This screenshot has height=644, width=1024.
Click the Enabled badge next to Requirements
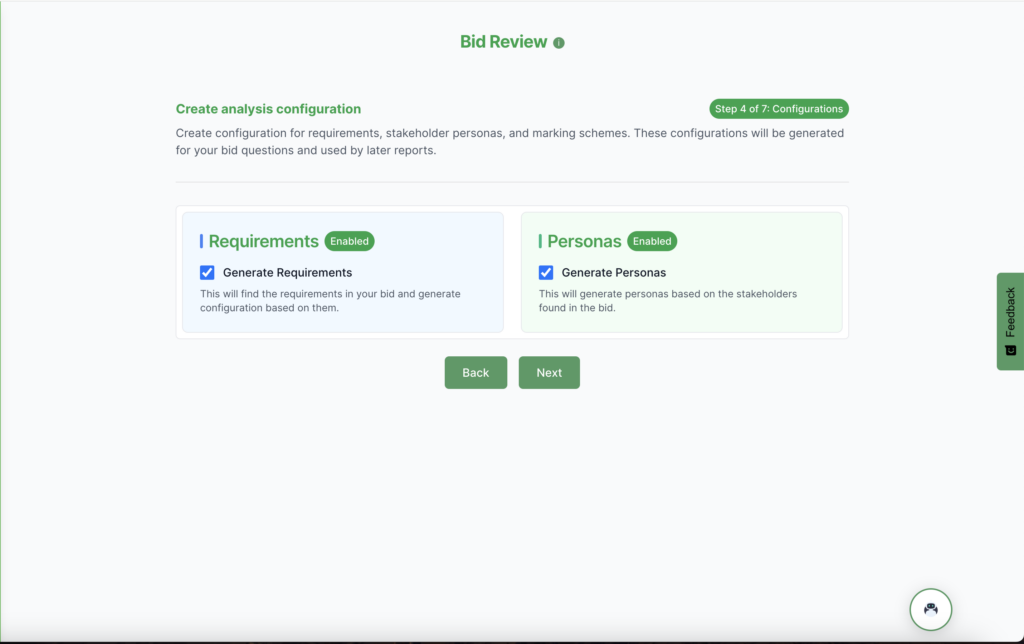pyautogui.click(x=349, y=241)
